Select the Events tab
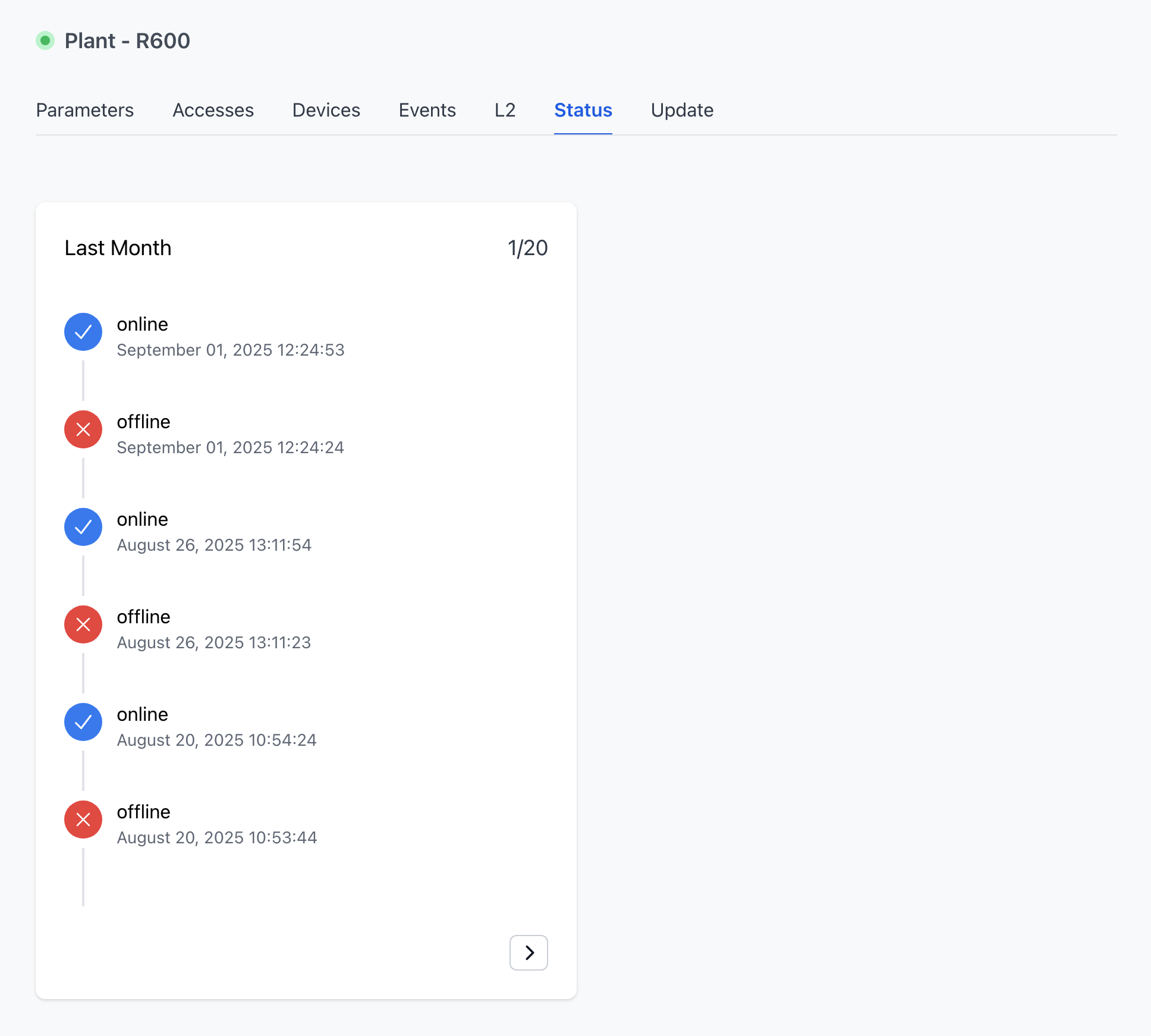 [427, 110]
